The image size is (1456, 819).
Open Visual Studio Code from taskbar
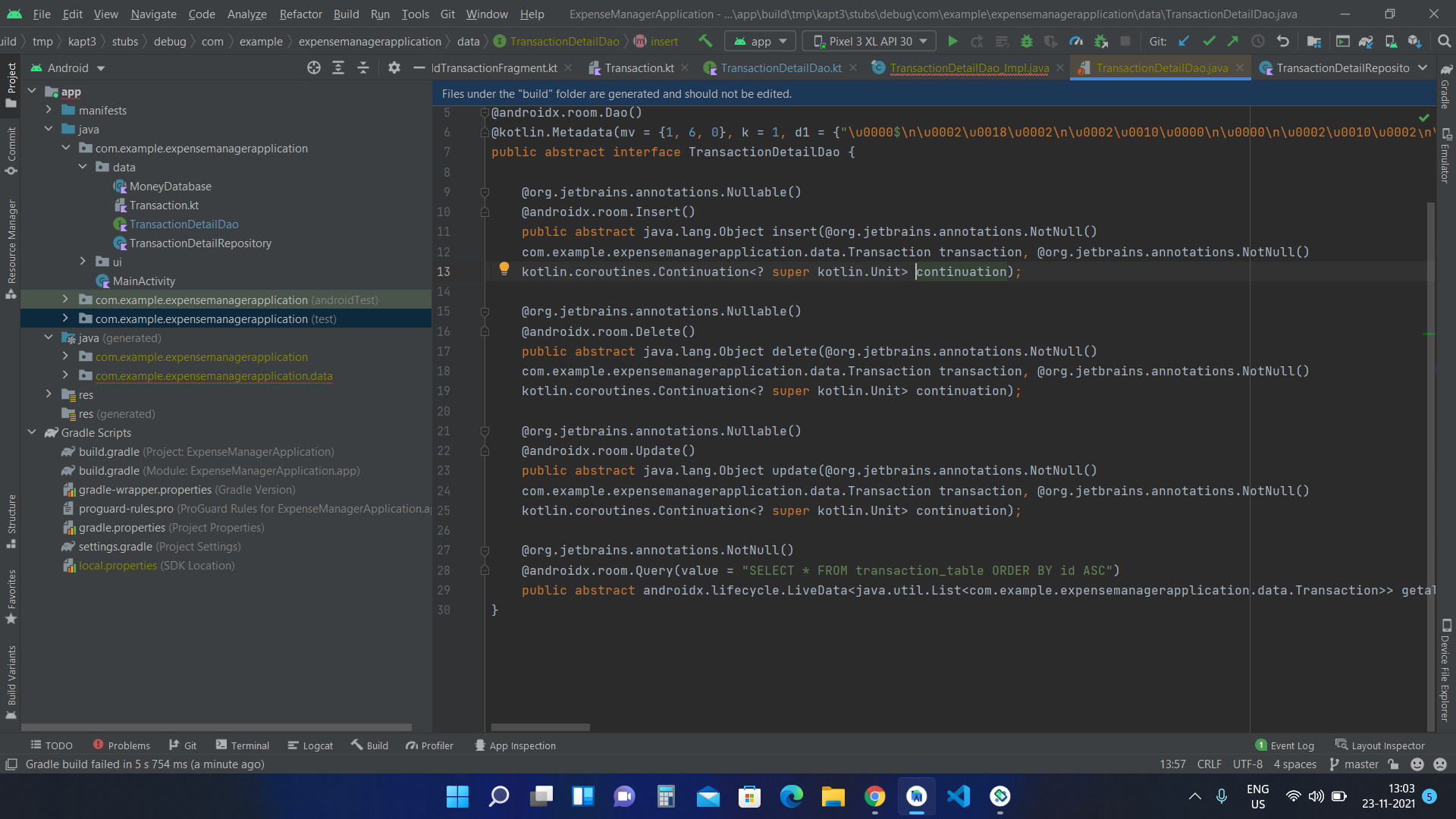tap(959, 796)
